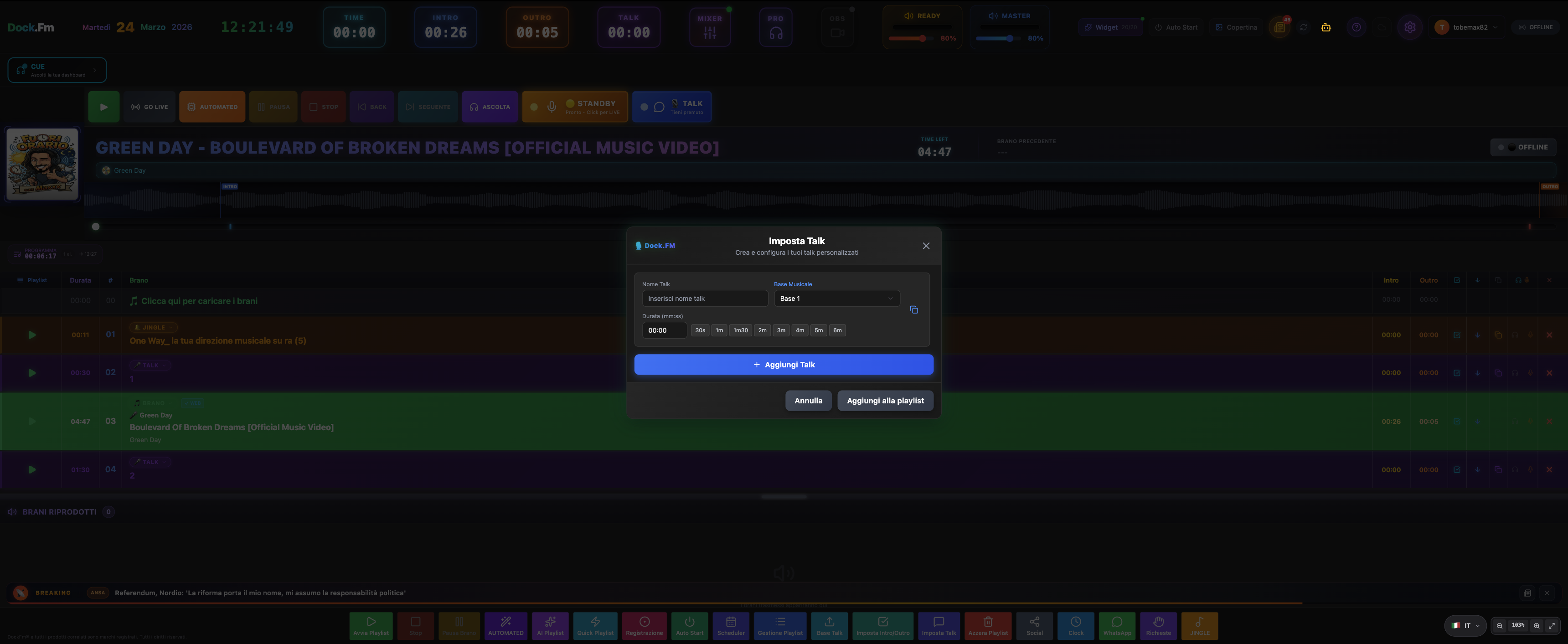Open the IT language selector
Image resolution: width=1568 pixels, height=644 pixels.
[x=1465, y=626]
